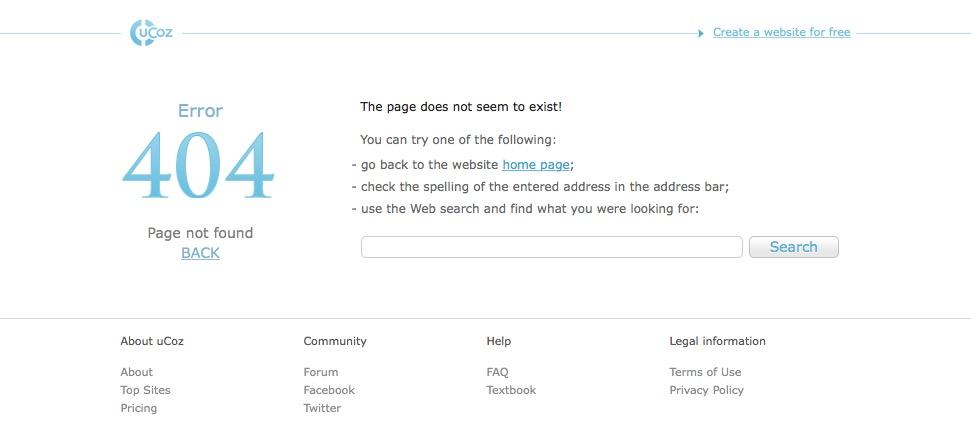
Task: Click the Legal information footer heading
Action: pos(717,341)
